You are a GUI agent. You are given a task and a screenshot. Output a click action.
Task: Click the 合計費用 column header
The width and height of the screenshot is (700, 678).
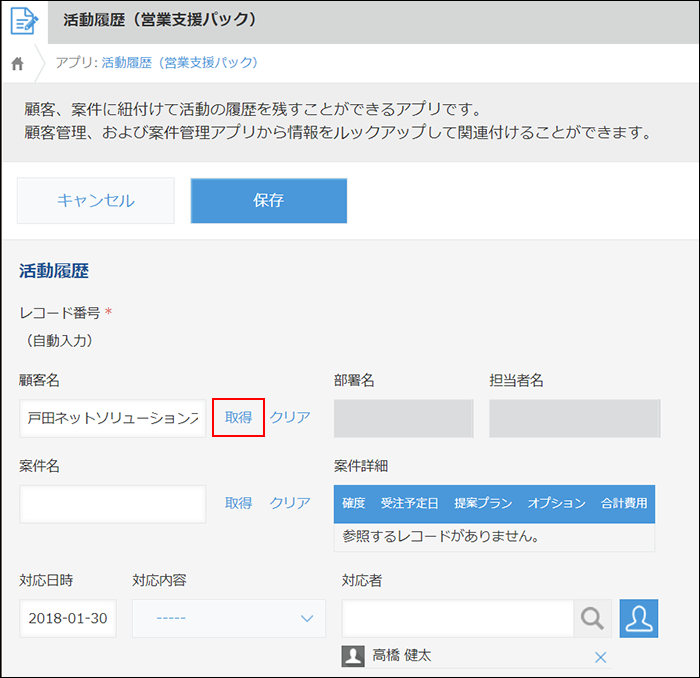coord(624,503)
